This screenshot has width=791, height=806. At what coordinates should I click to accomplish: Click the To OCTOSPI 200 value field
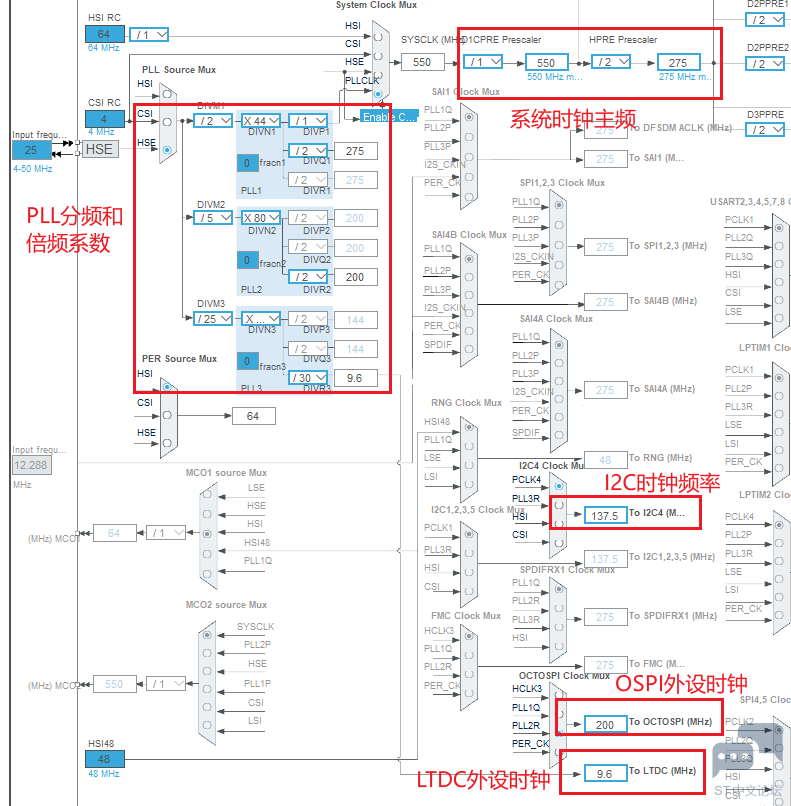[605, 724]
